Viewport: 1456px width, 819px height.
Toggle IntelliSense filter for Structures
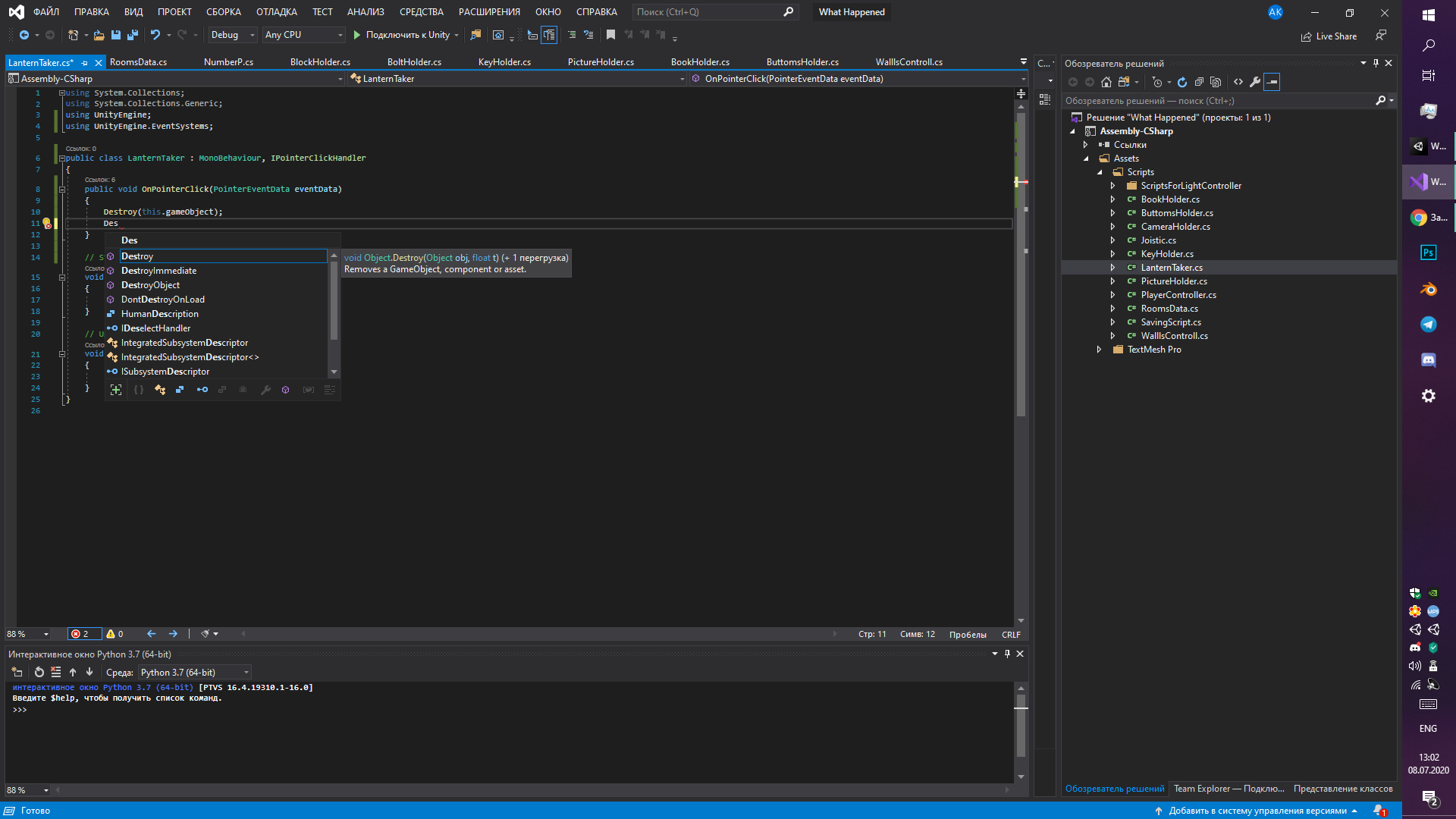180,390
